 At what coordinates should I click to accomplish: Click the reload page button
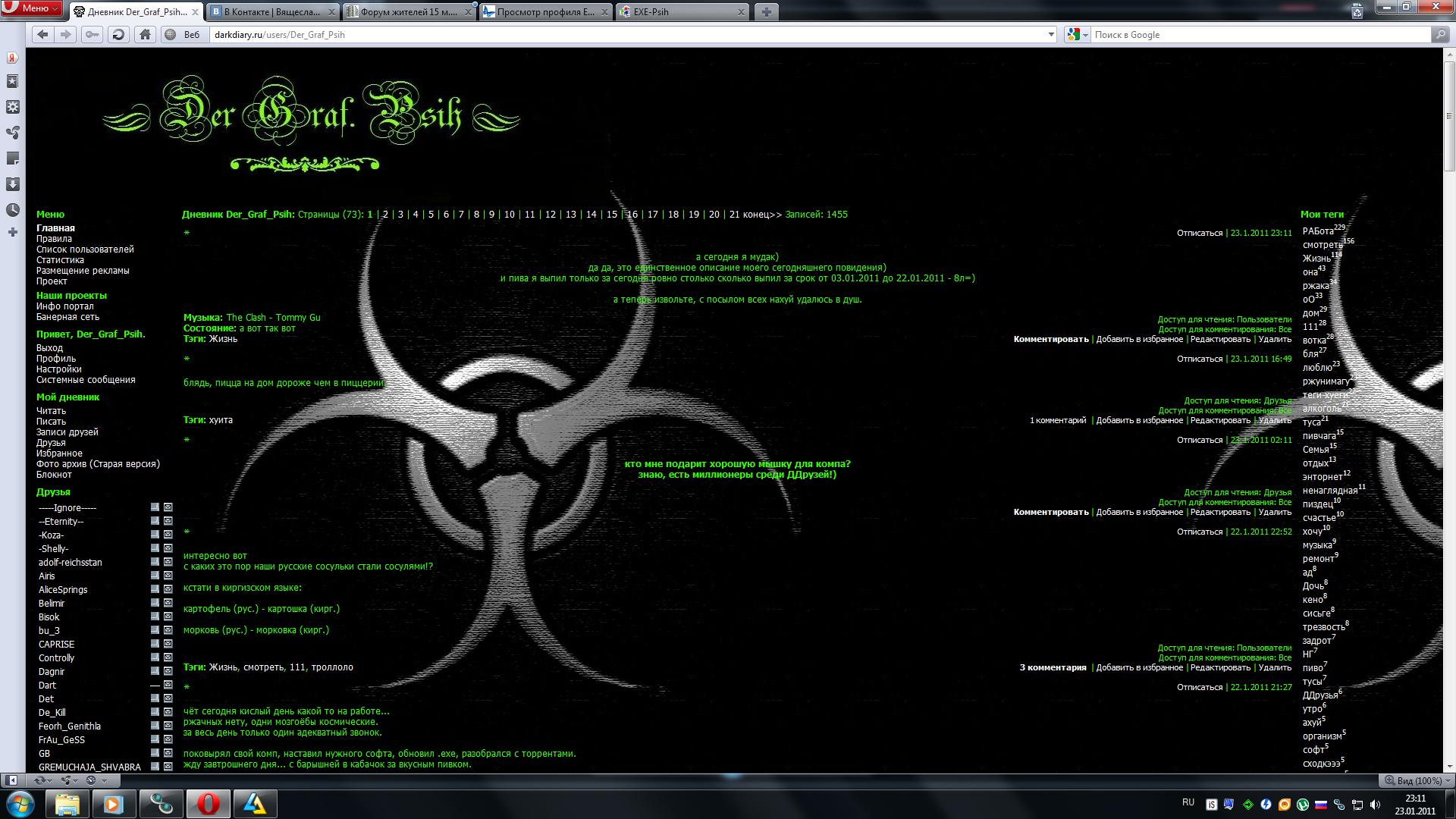118,34
